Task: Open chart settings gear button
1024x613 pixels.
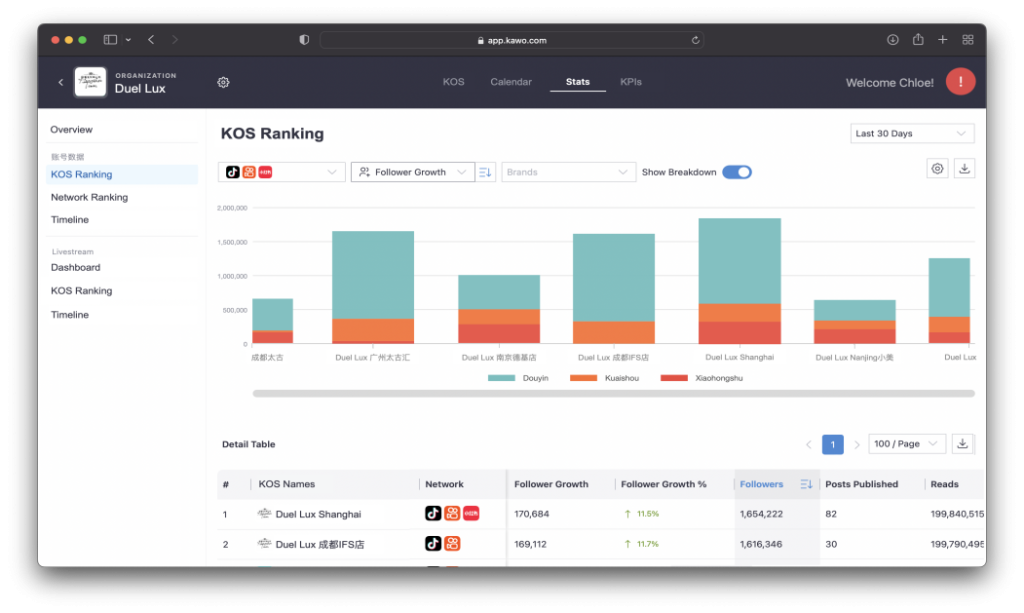Action: pos(937,169)
